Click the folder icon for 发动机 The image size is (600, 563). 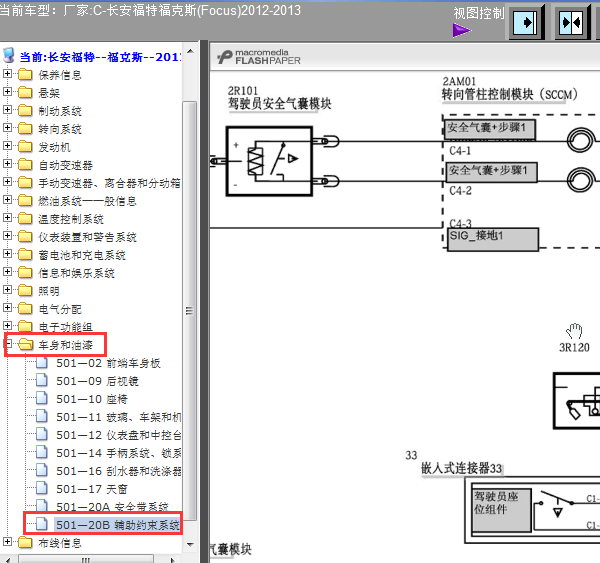click(x=25, y=147)
